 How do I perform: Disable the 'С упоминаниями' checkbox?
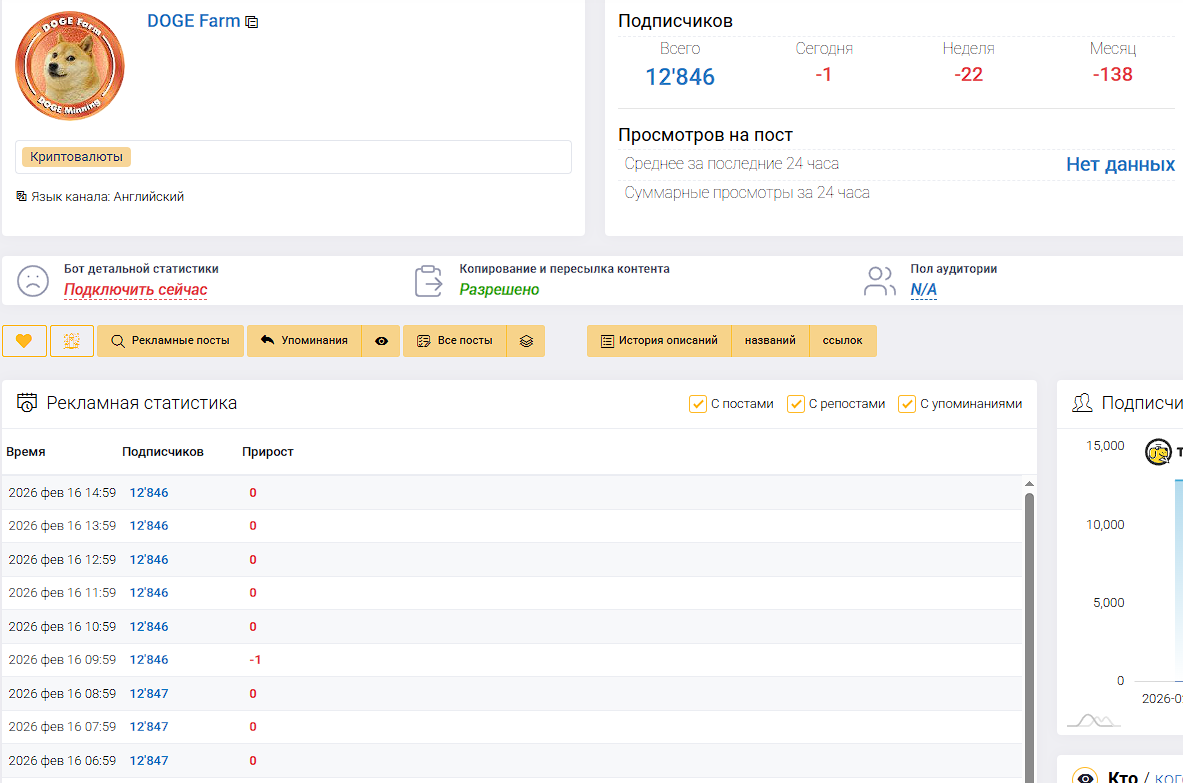(x=907, y=404)
